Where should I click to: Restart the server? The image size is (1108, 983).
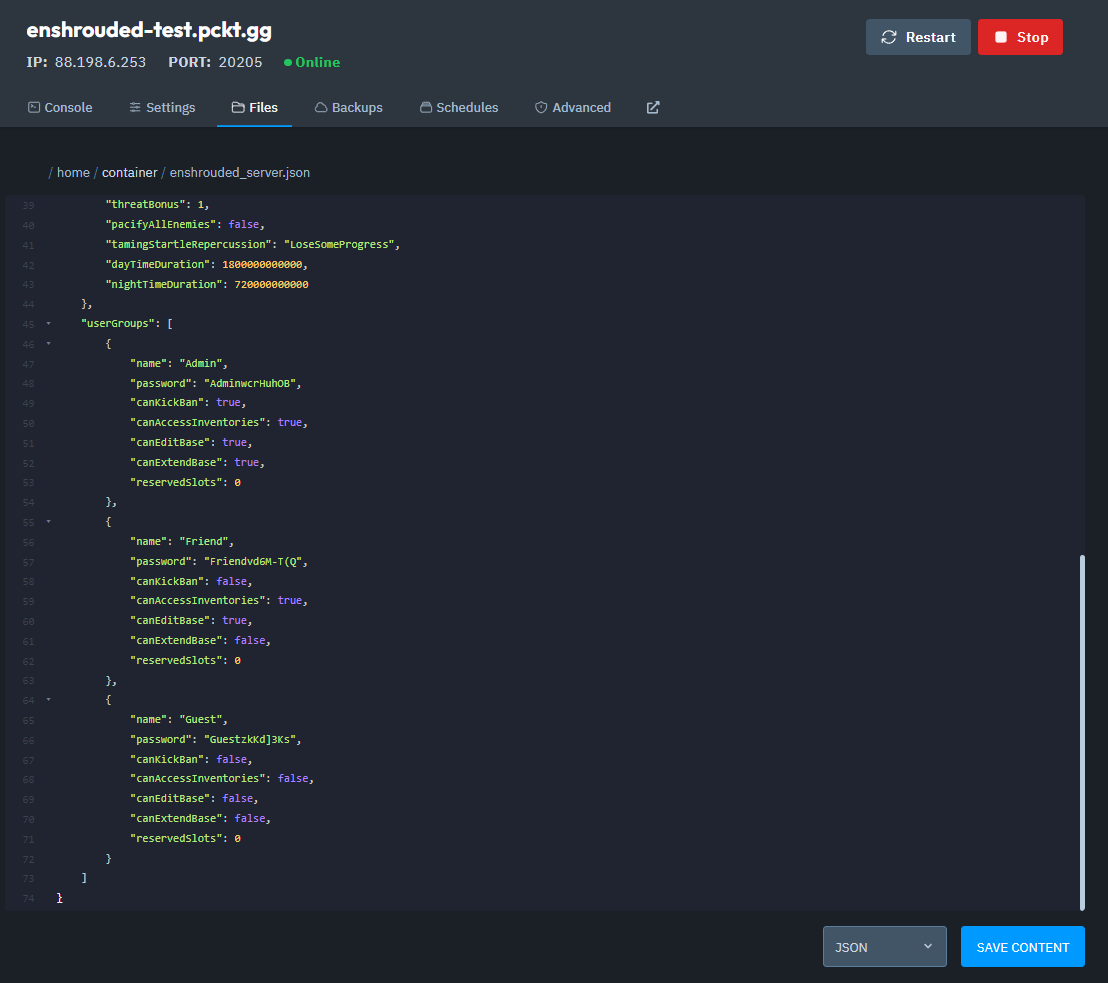tap(918, 37)
